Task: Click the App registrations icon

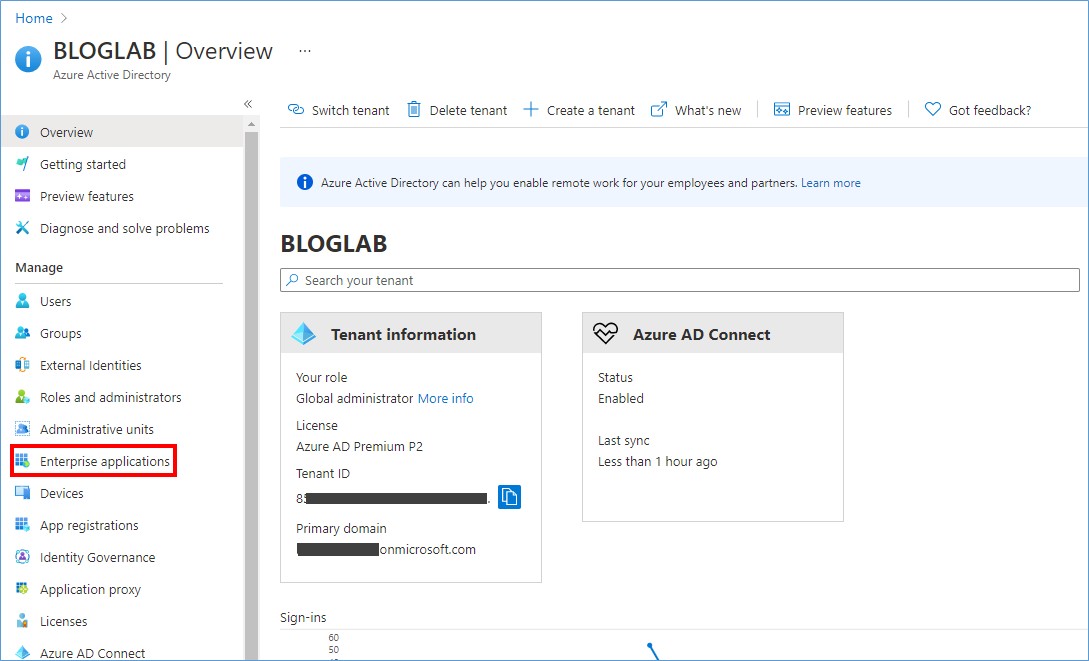Action: click(x=22, y=525)
